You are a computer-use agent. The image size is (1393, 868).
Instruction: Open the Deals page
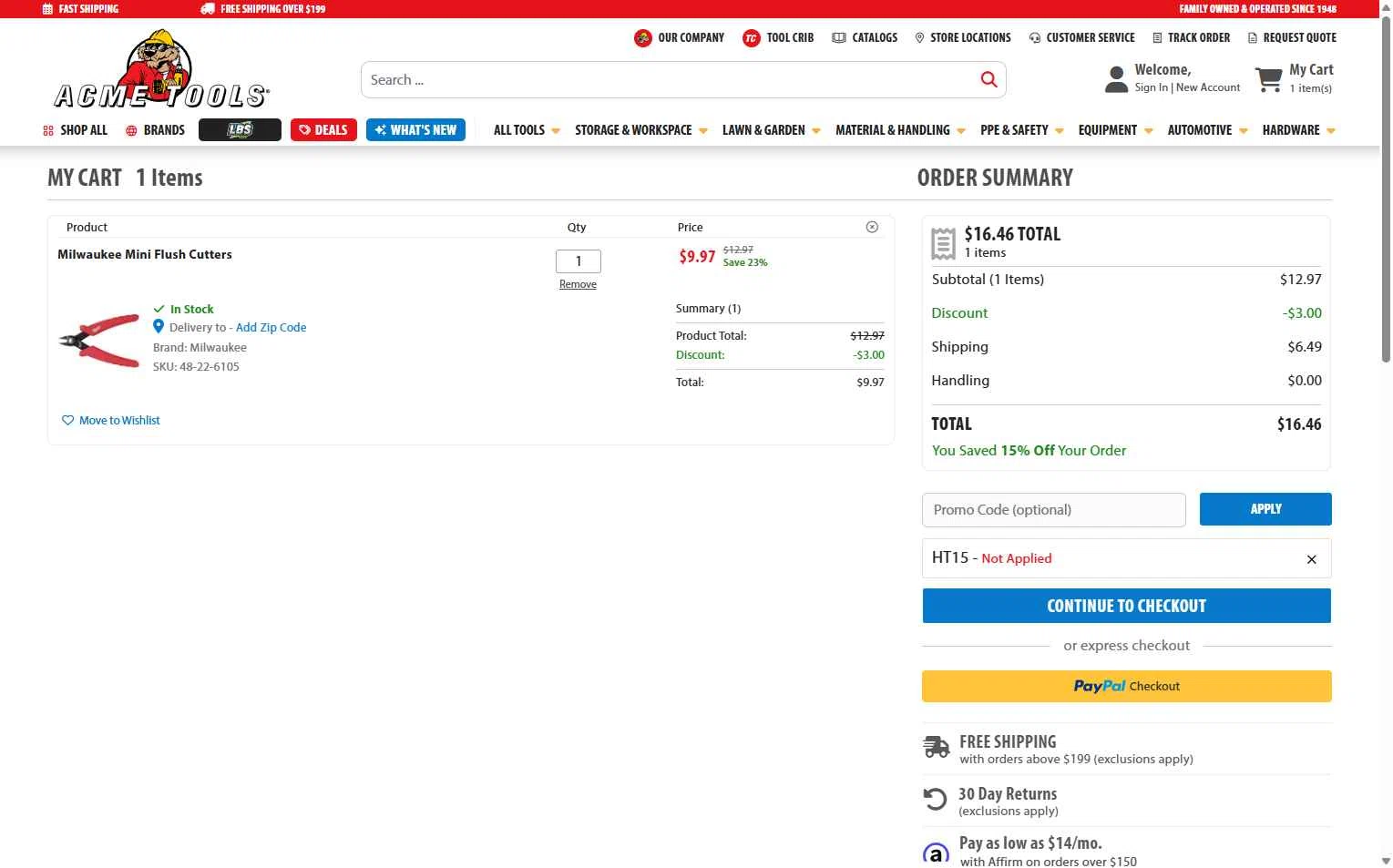[323, 130]
